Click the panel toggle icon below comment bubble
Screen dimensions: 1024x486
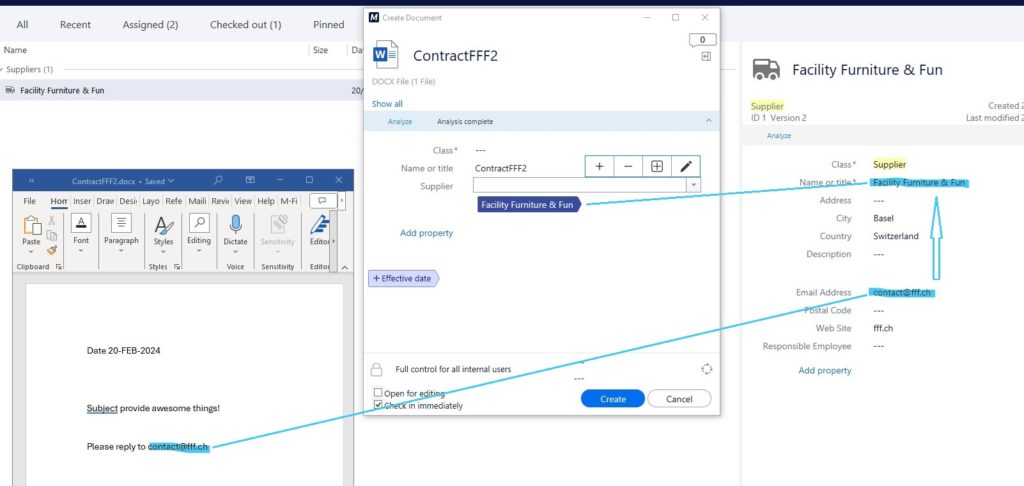[x=705, y=57]
